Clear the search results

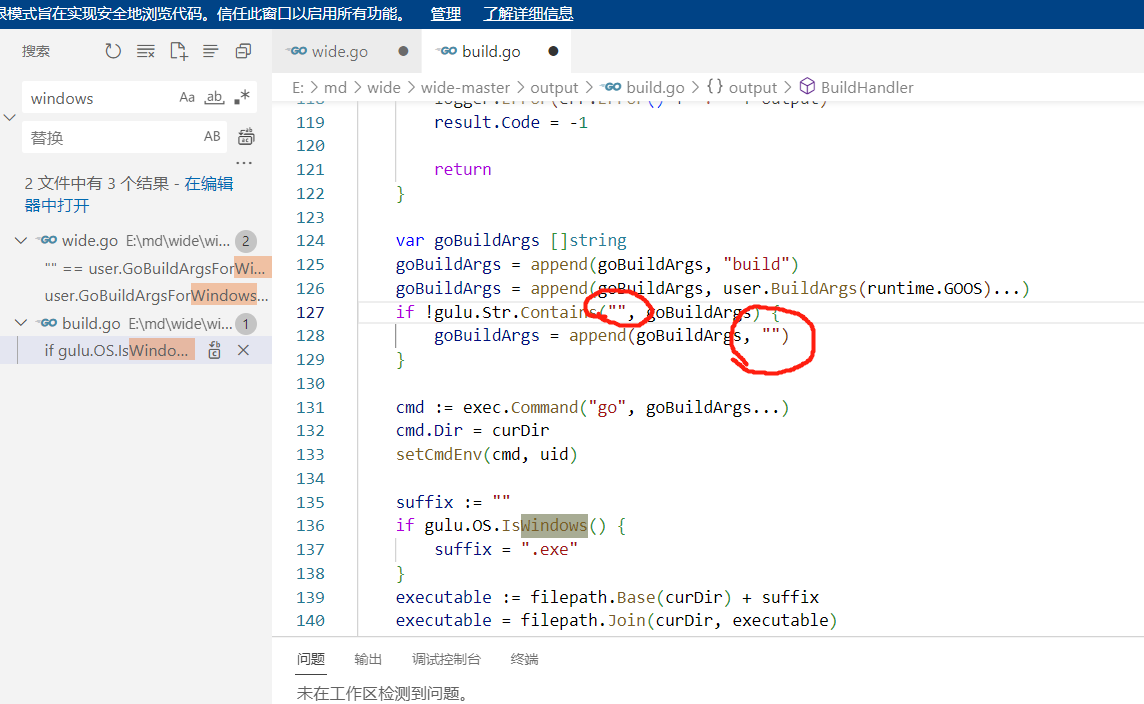(146, 51)
